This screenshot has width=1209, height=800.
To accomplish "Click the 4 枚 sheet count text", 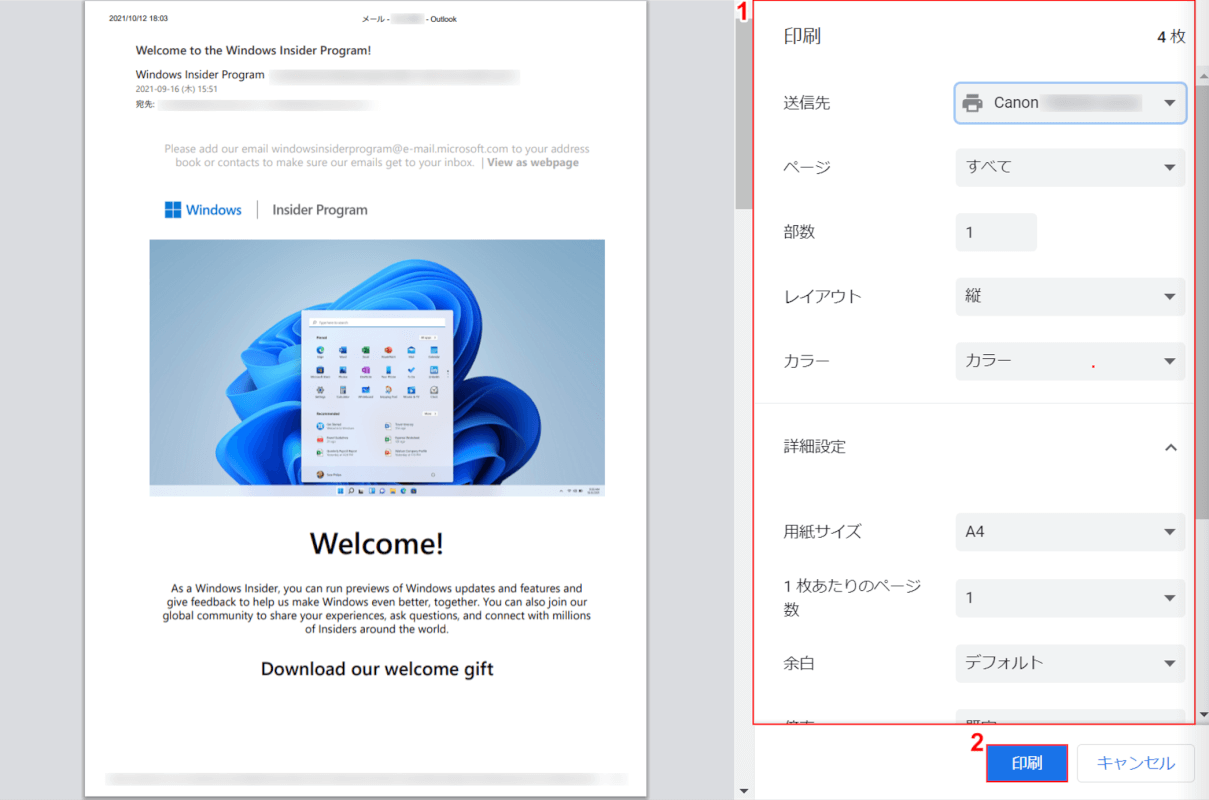I will point(1171,36).
